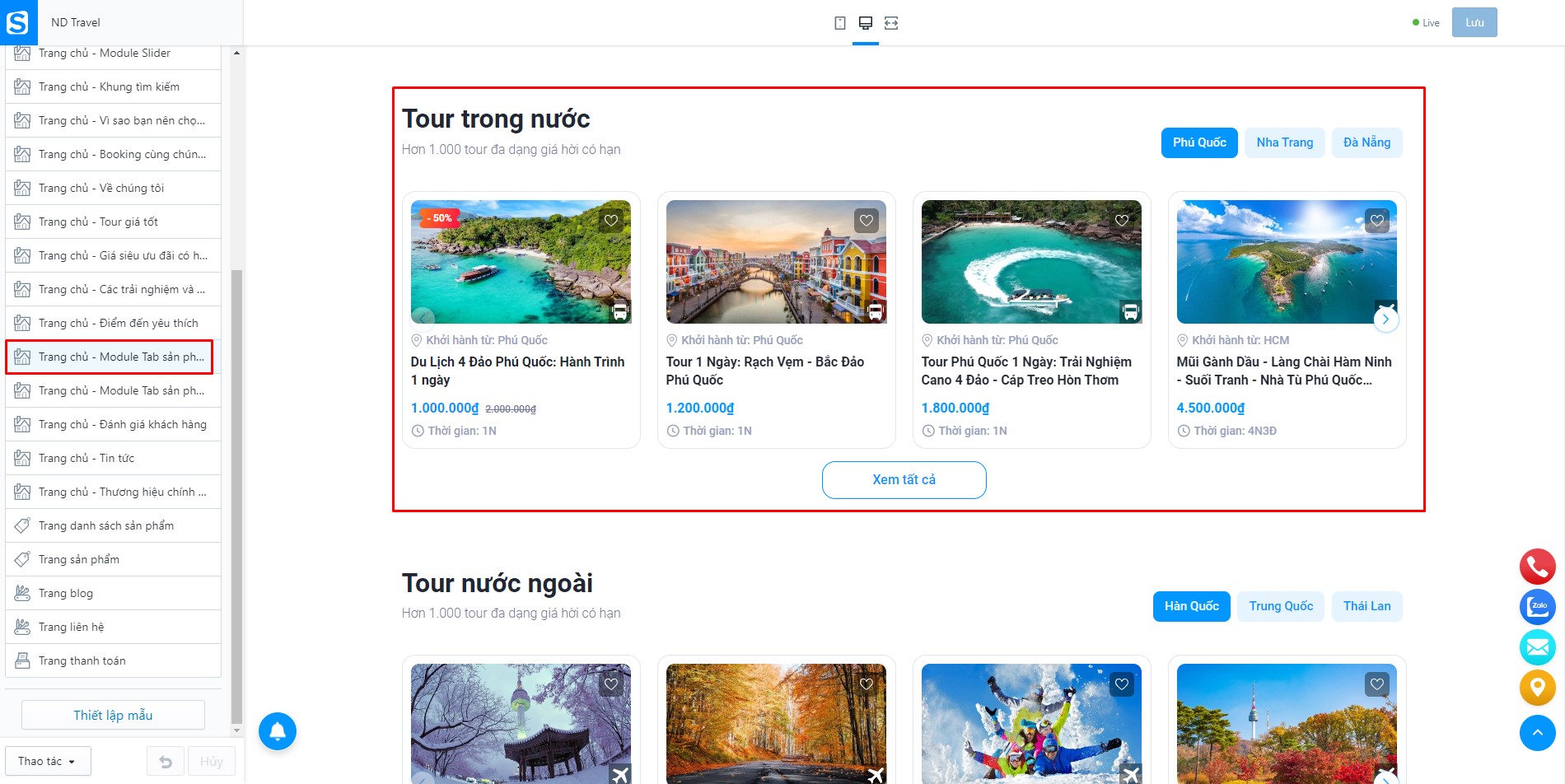Go to next slide in Tour trong nước carousel
This screenshot has height=784, width=1565.
coord(1386,320)
